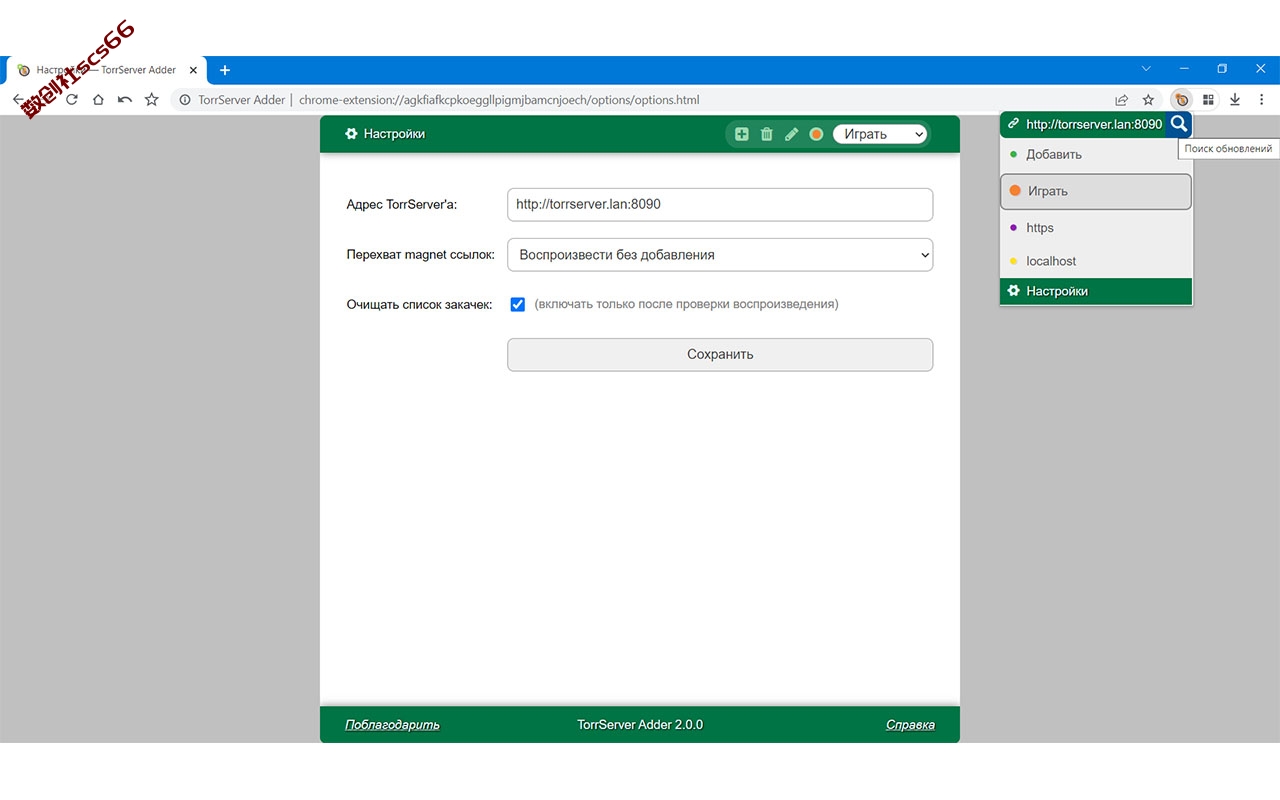
Task: Open the tab search chevron in title bar
Action: 1146,68
